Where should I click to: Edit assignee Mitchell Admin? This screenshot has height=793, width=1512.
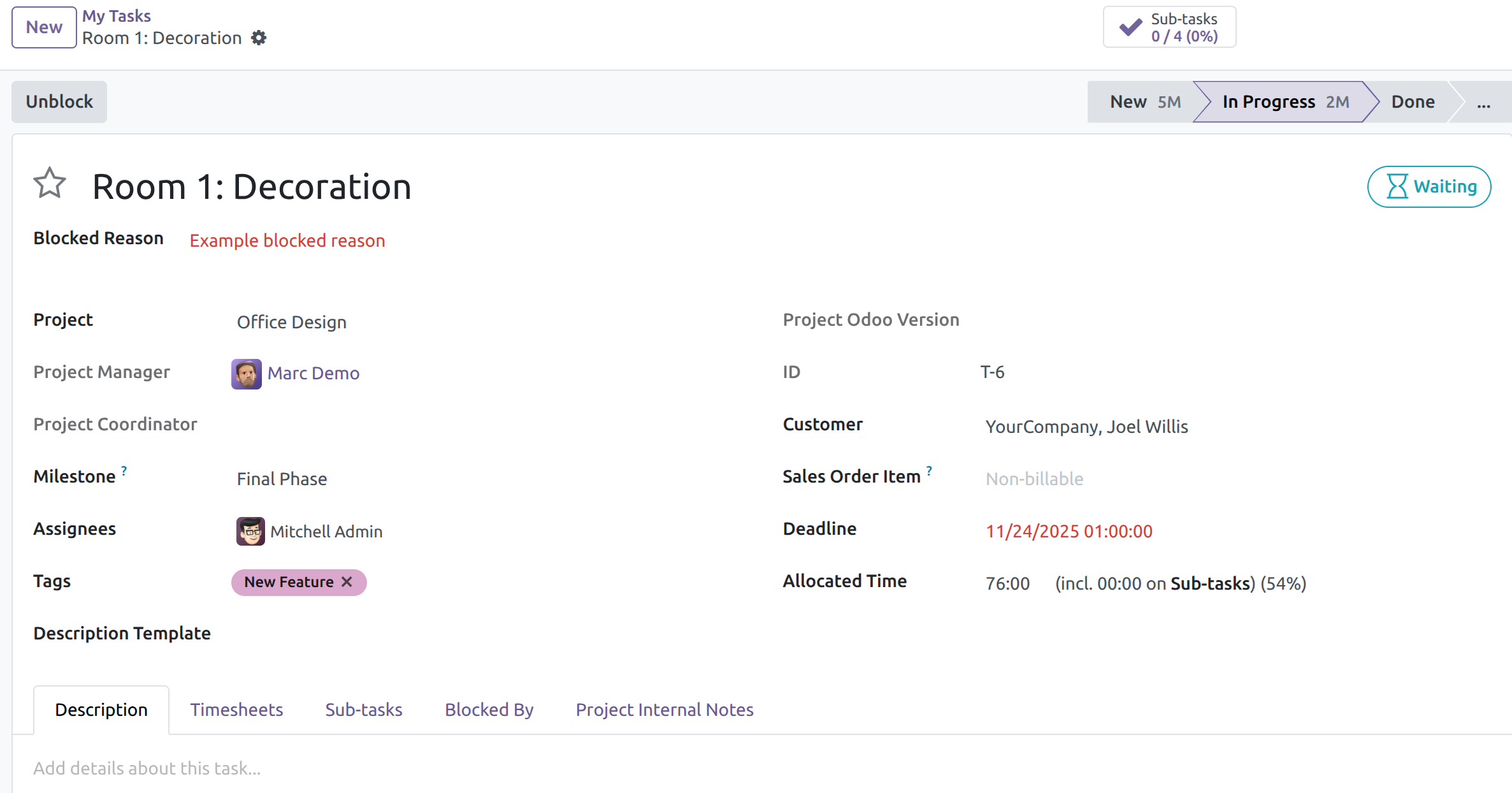tap(326, 532)
